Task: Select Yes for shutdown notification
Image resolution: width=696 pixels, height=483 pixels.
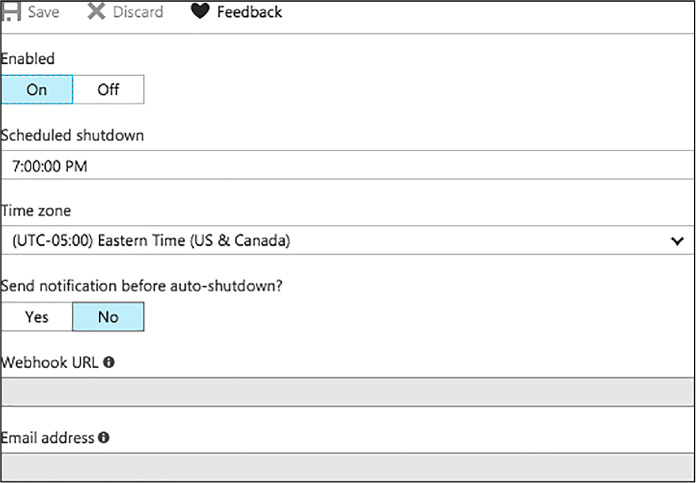Action: click(x=37, y=317)
